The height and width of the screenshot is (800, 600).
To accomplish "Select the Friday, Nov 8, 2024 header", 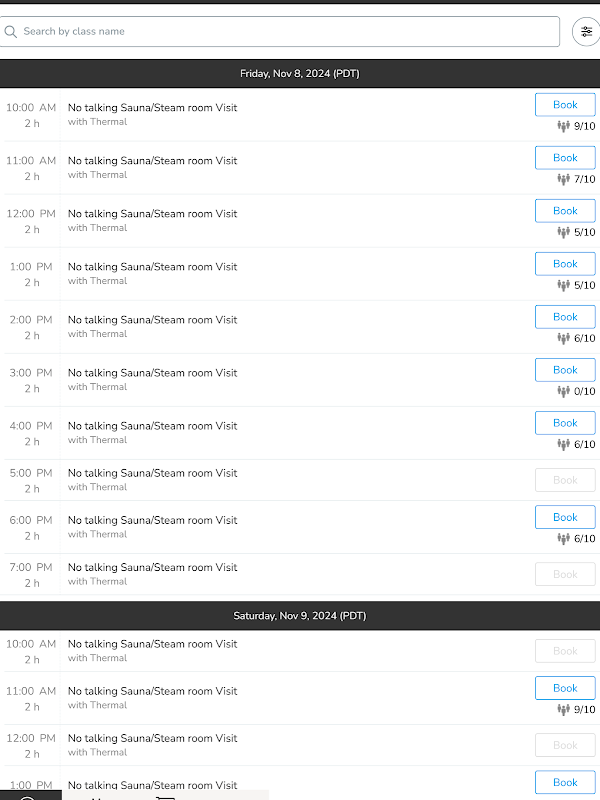I will [300, 73].
